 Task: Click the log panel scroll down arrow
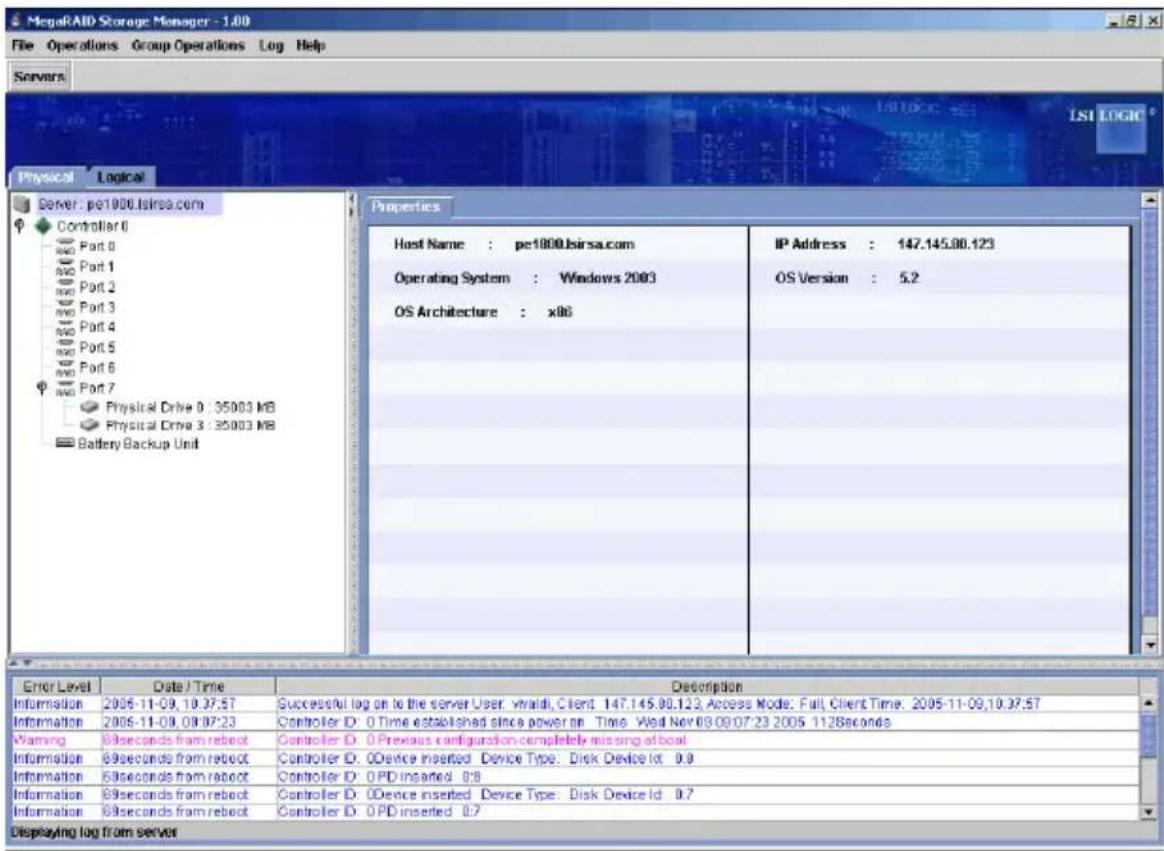click(x=1149, y=812)
